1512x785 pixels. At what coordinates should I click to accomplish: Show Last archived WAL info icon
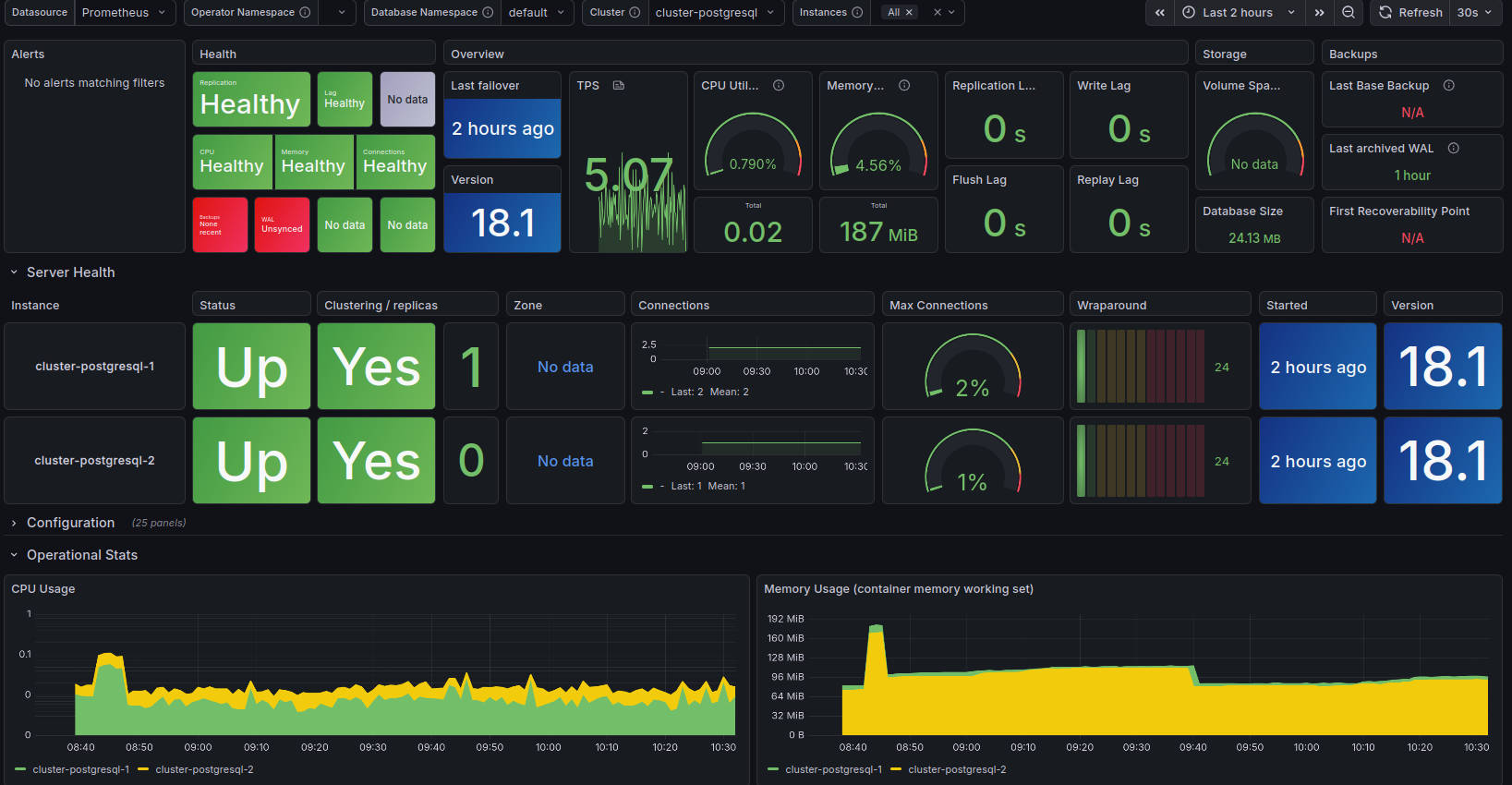(x=1454, y=148)
